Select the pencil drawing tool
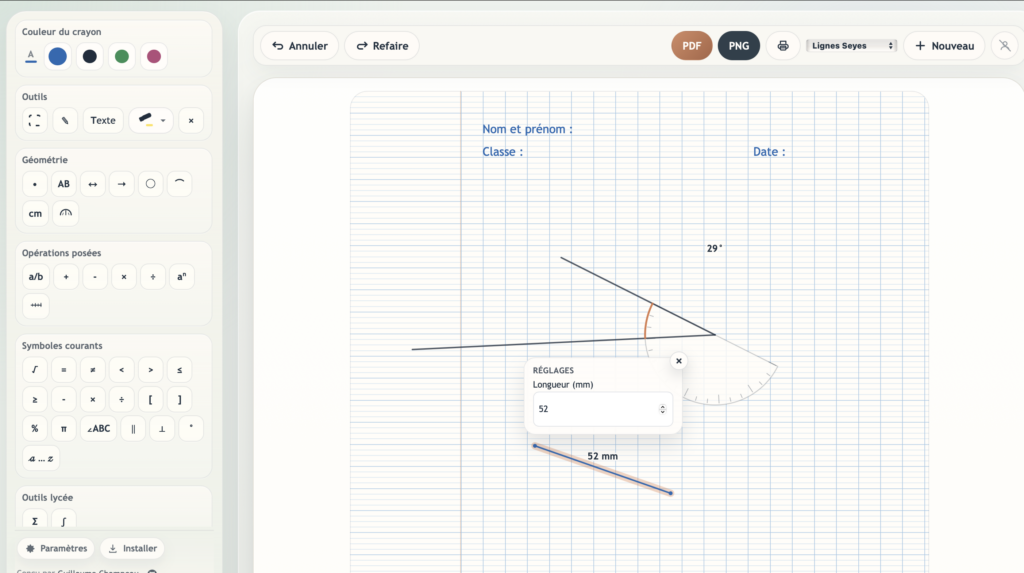Screen dimensions: 1024x573 click(65, 120)
